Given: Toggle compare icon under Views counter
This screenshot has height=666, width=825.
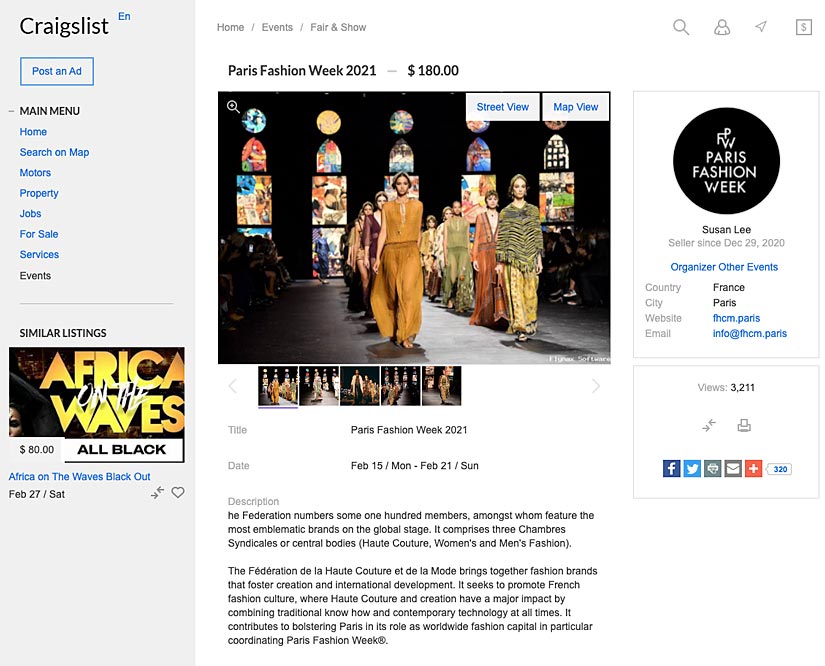Looking at the screenshot, I should [709, 425].
